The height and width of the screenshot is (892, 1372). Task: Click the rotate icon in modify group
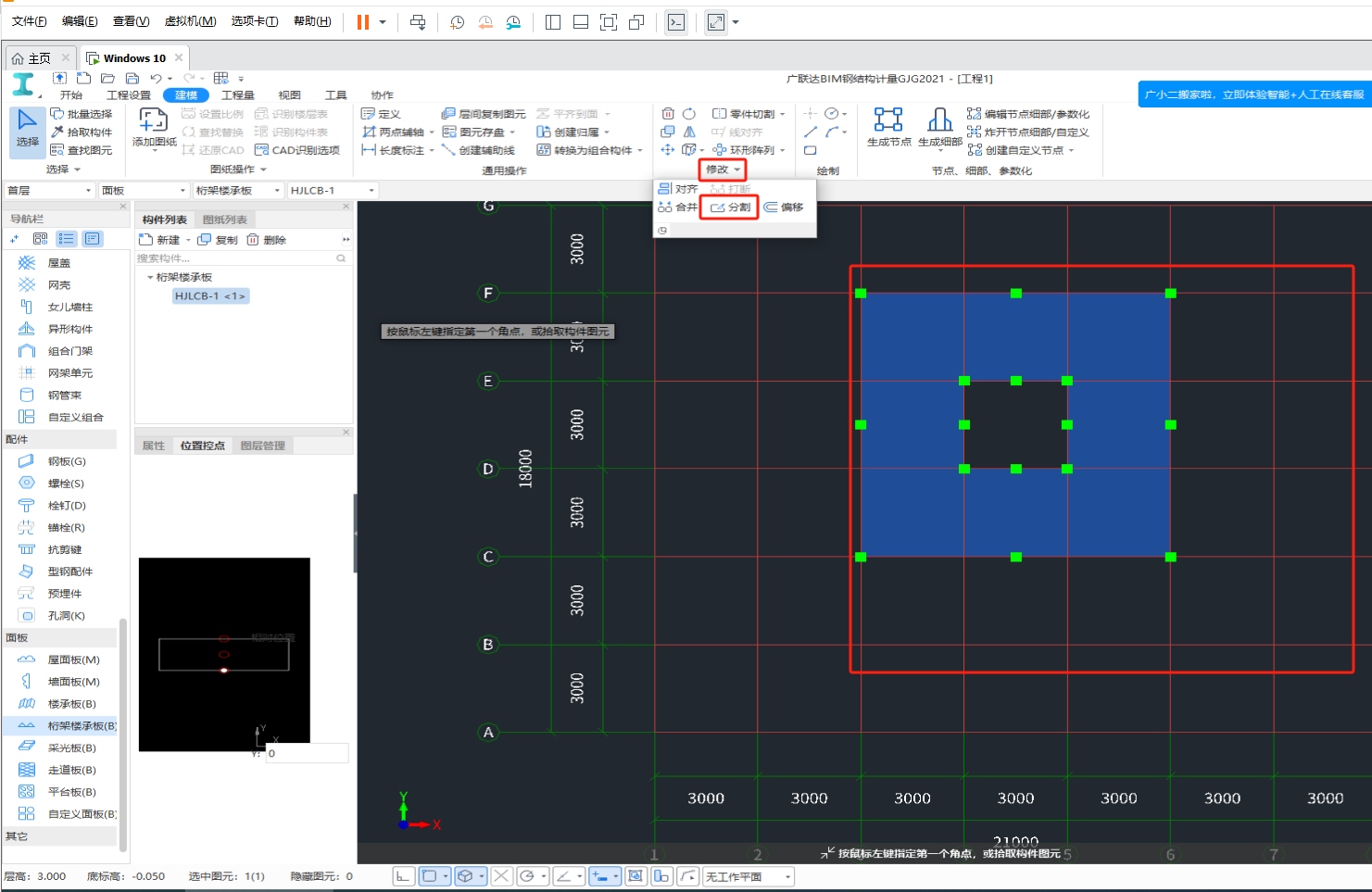[x=689, y=114]
